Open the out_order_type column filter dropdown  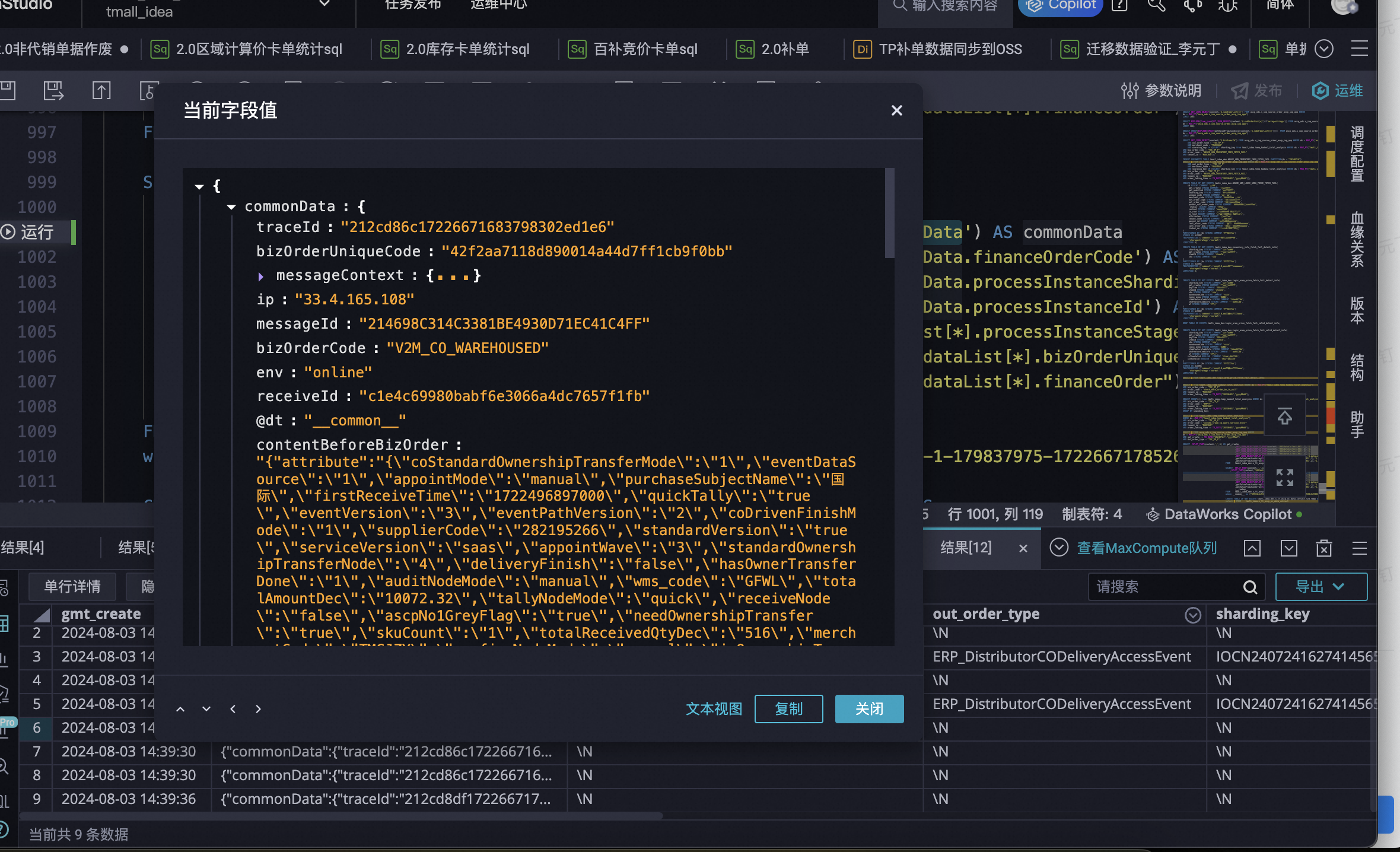[x=1192, y=615]
